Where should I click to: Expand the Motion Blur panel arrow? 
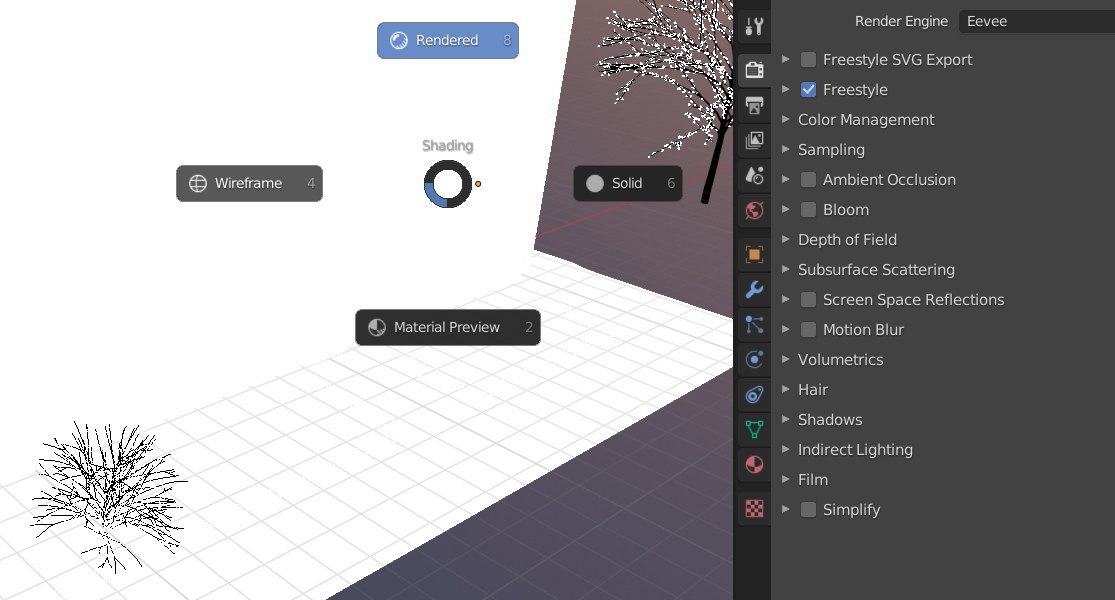tap(786, 329)
